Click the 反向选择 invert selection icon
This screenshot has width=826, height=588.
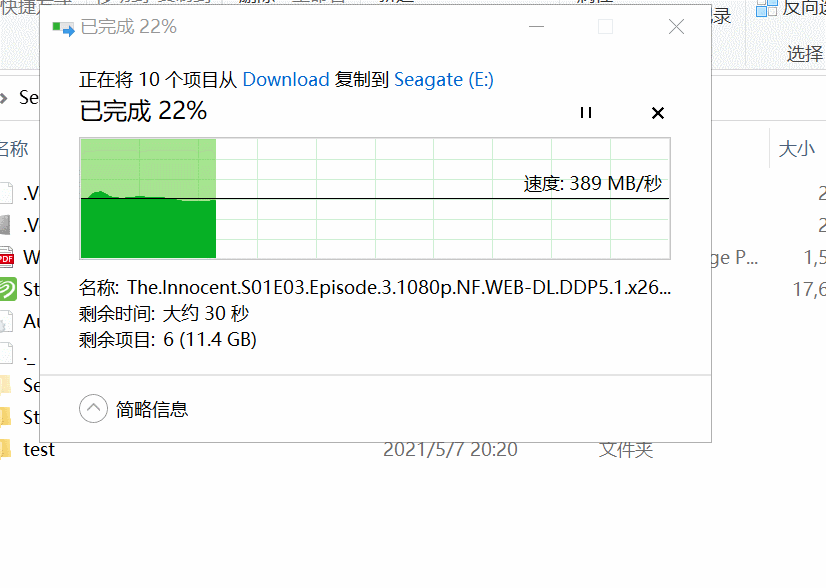[766, 8]
